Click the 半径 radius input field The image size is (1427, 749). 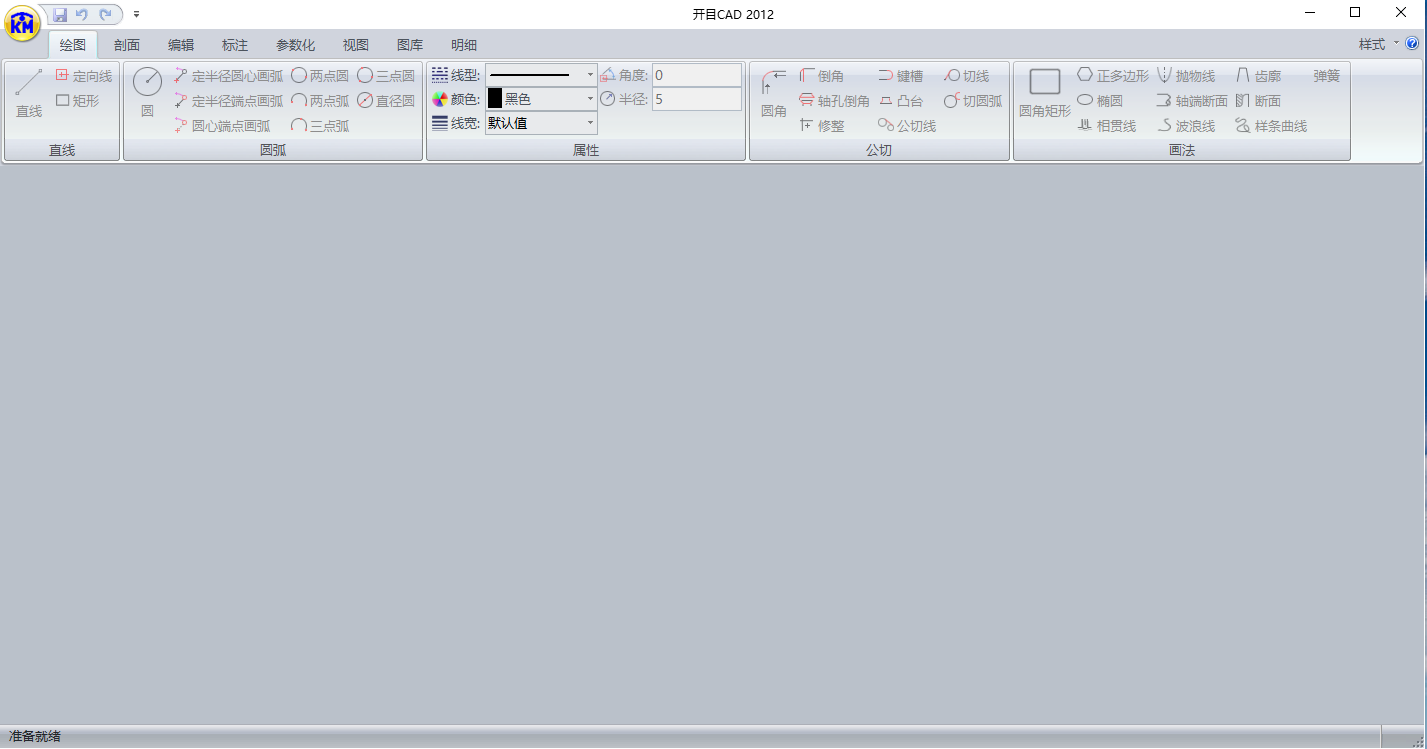click(696, 99)
